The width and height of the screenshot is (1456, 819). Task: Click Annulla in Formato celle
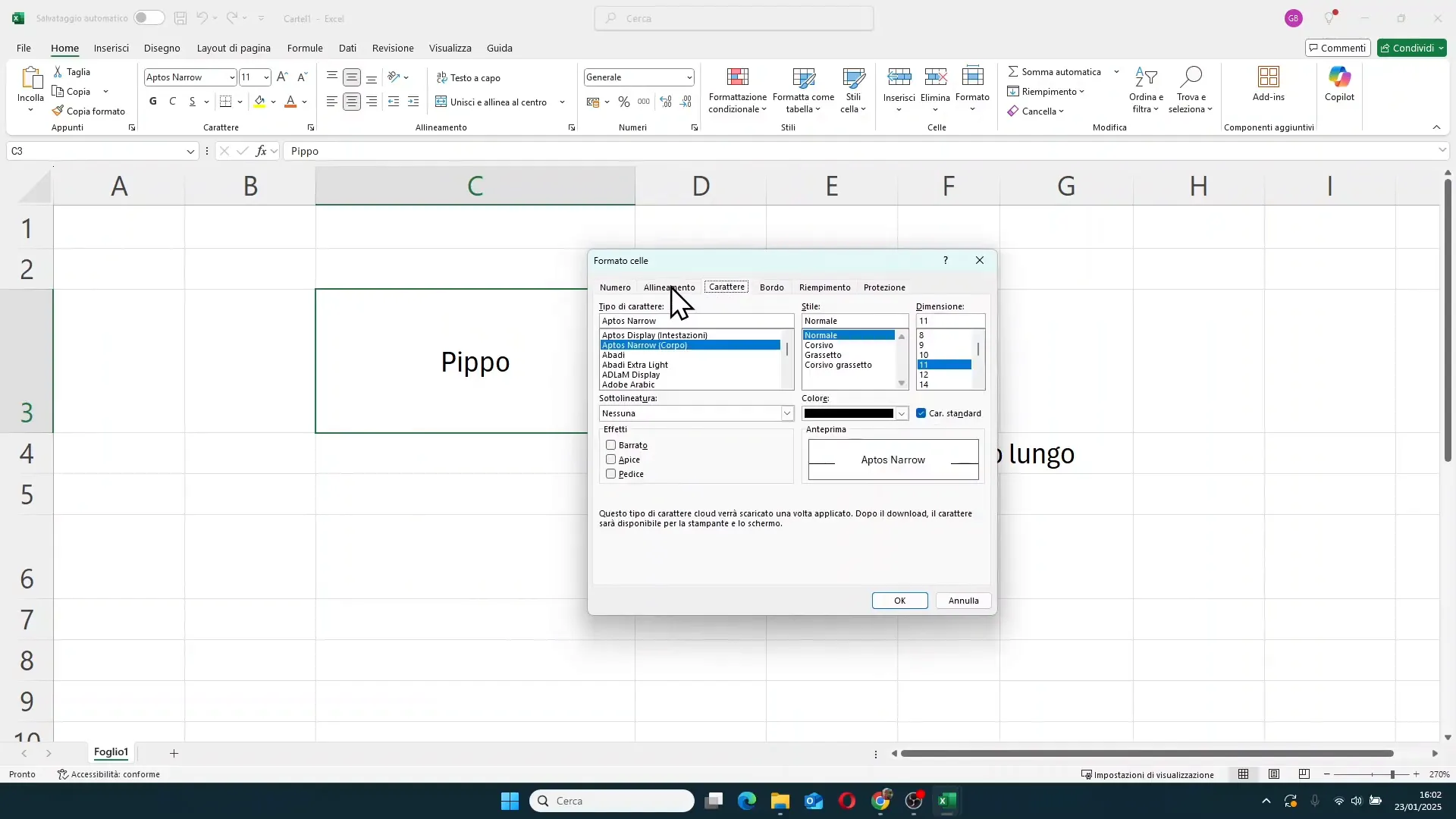pyautogui.click(x=963, y=601)
